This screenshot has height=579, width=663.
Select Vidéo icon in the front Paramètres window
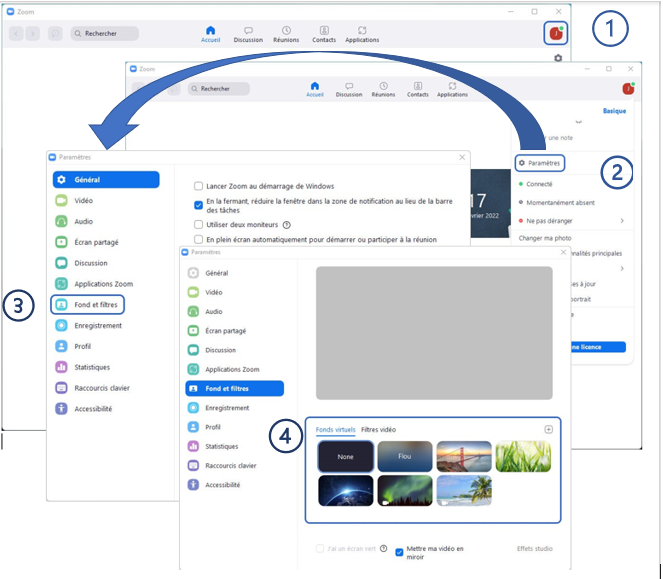point(193,292)
